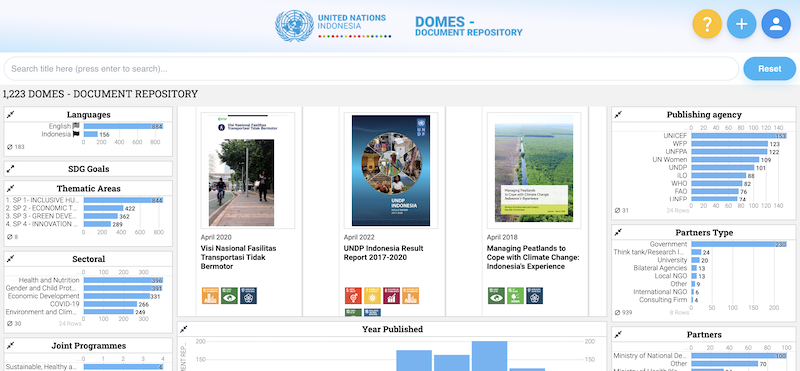The height and width of the screenshot is (371, 800).
Task: Select the UNDP publishing agency bar
Action: click(x=722, y=167)
